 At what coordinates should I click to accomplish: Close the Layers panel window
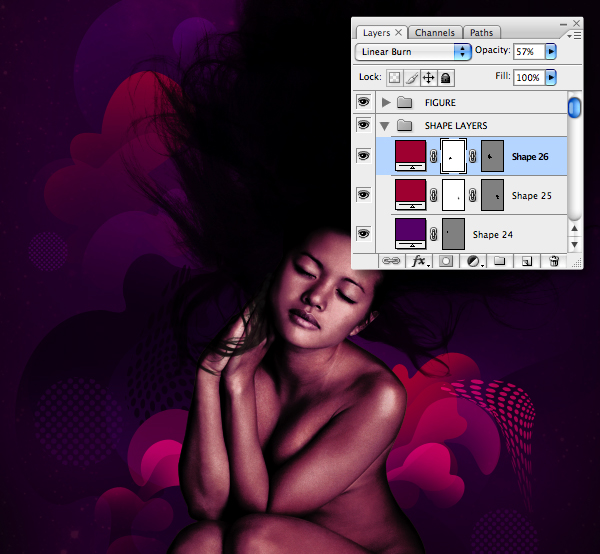(x=576, y=23)
